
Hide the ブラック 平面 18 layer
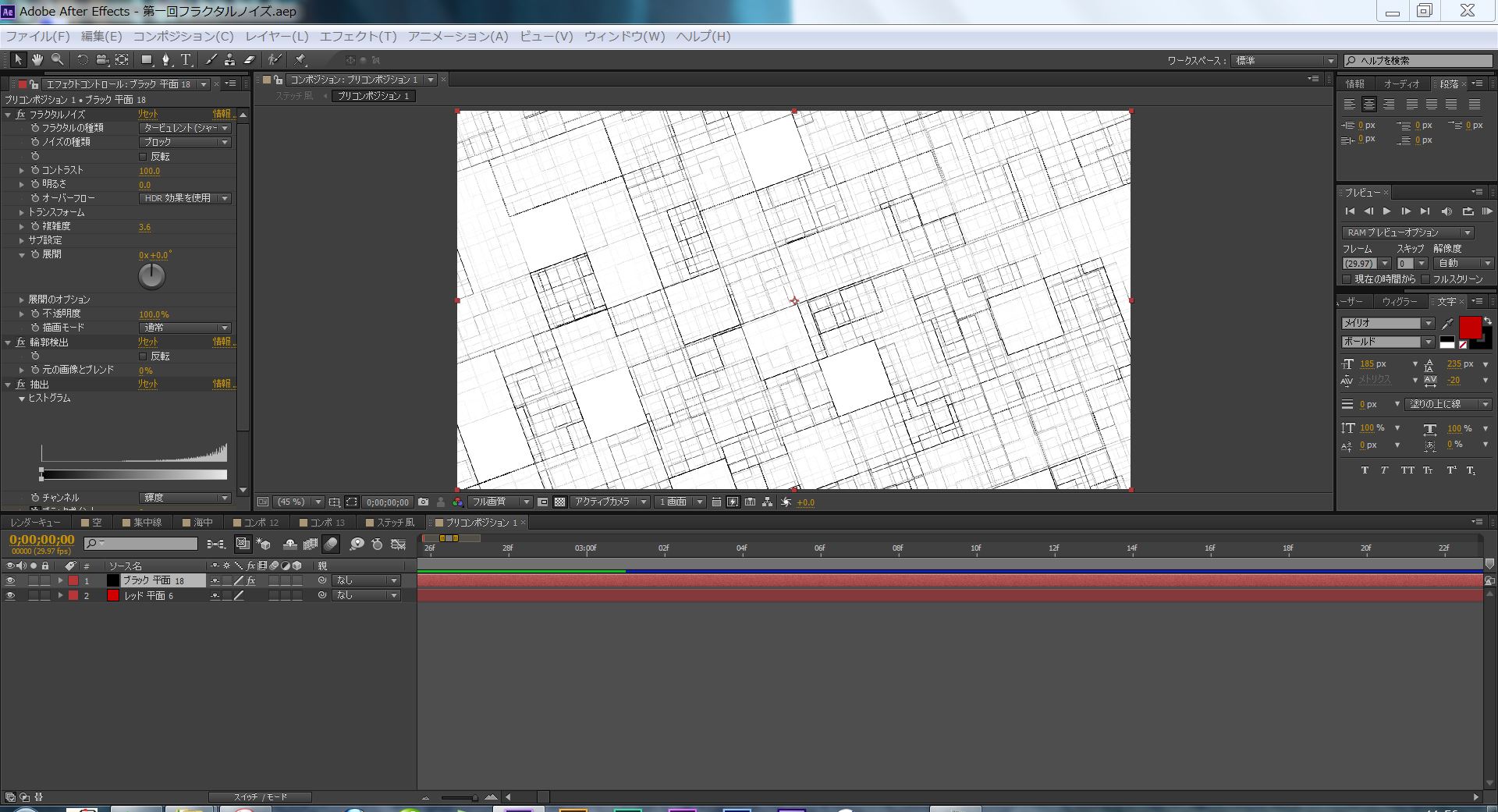[10, 581]
